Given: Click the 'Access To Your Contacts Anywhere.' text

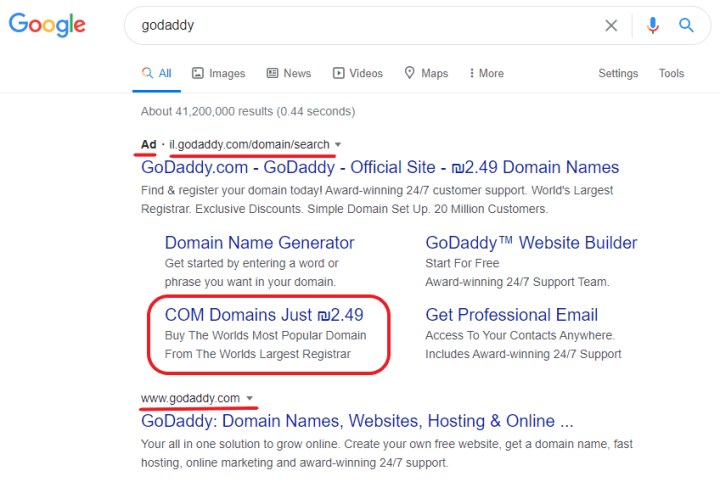Looking at the screenshot, I should (x=520, y=335).
